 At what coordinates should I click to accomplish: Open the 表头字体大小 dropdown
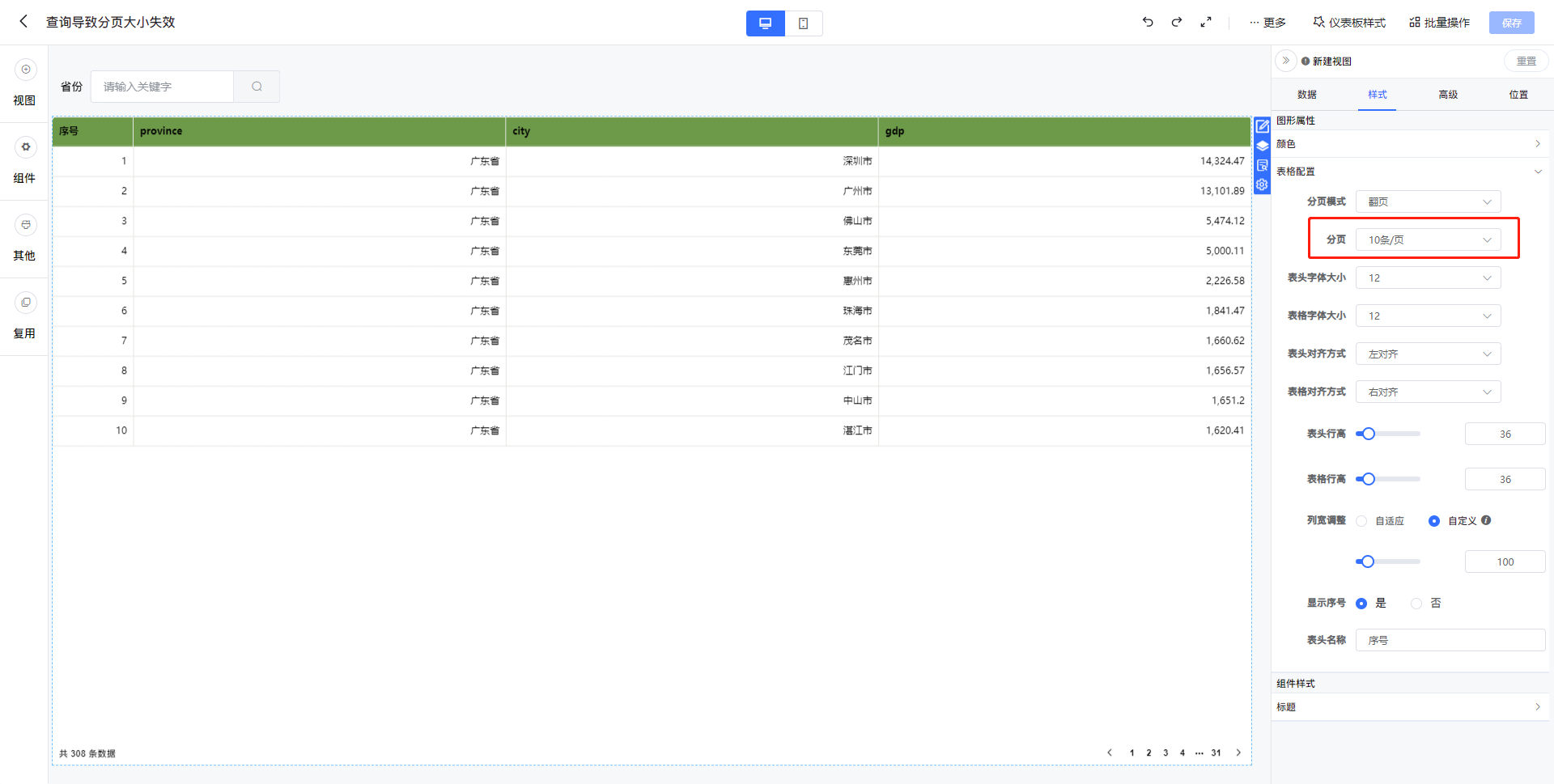point(1428,278)
